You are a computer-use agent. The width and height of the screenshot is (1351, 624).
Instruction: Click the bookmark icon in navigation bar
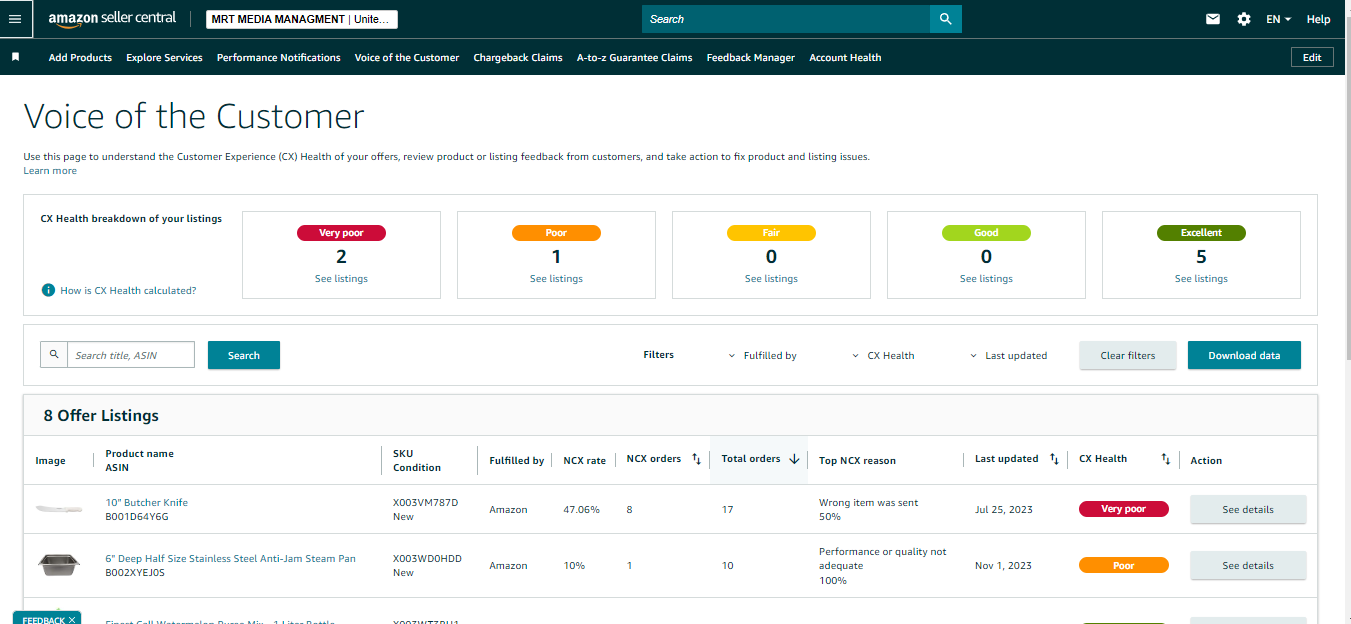pos(15,57)
